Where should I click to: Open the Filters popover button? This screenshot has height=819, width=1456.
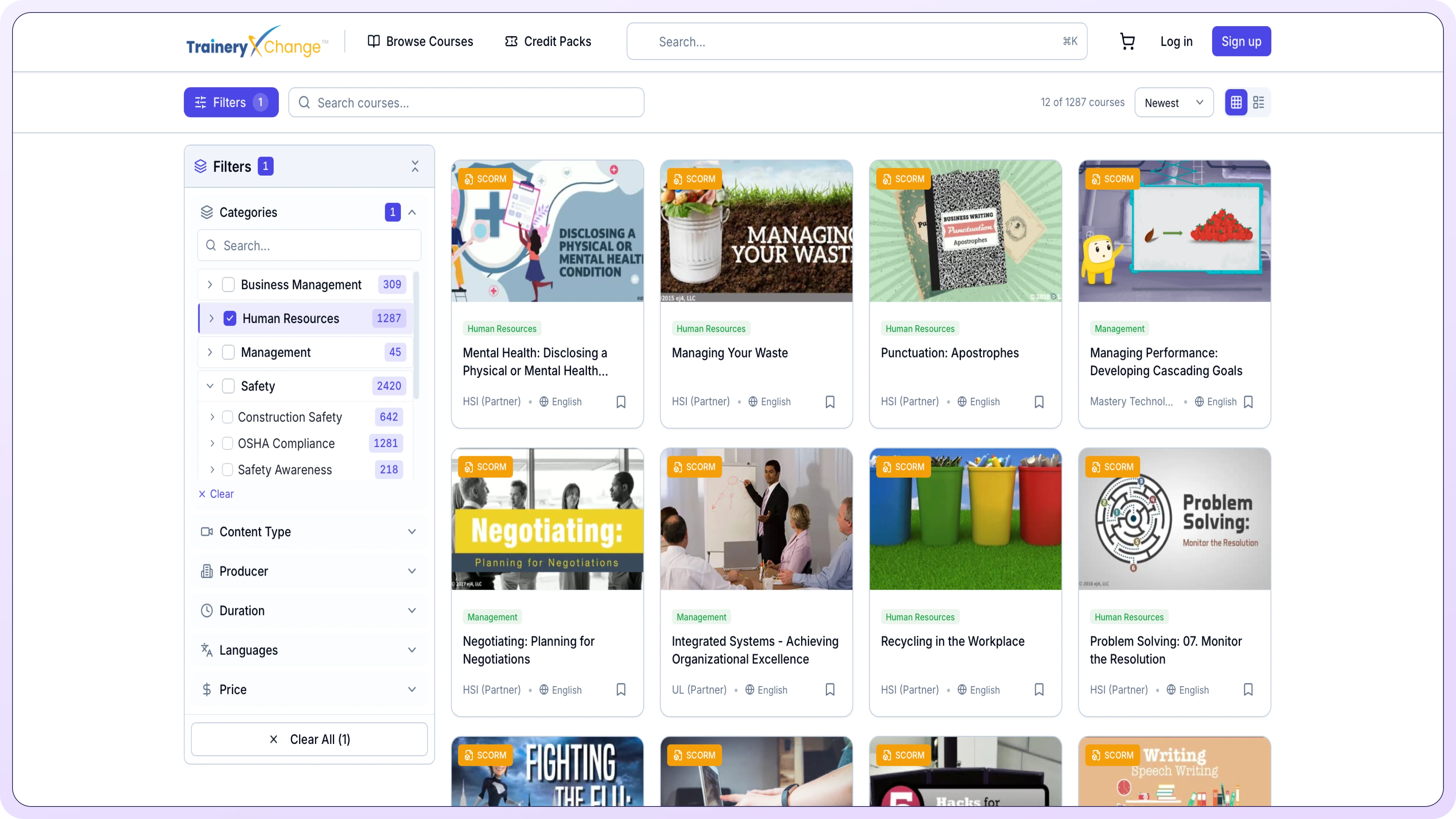point(231,102)
